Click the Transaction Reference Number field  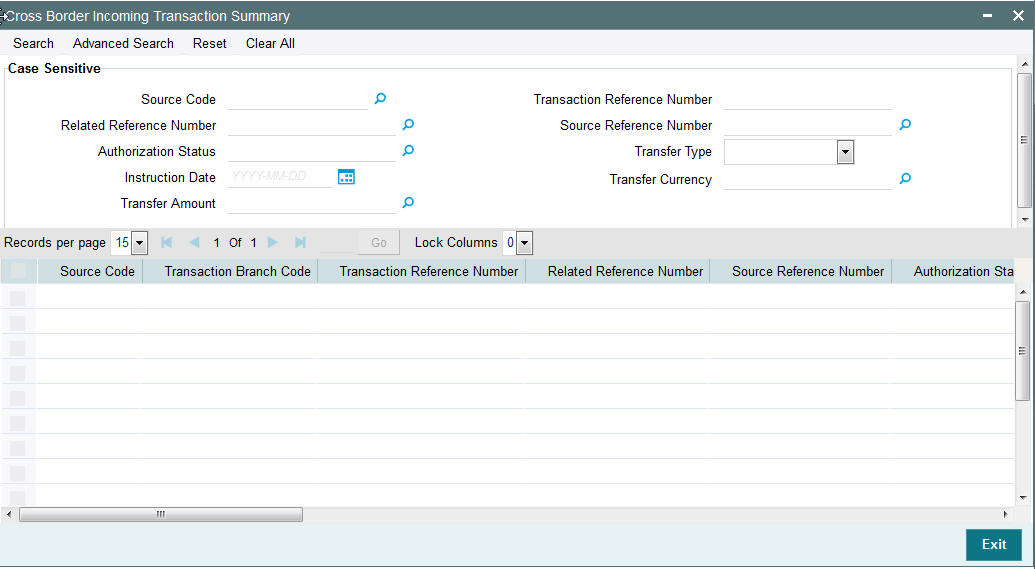(x=808, y=100)
